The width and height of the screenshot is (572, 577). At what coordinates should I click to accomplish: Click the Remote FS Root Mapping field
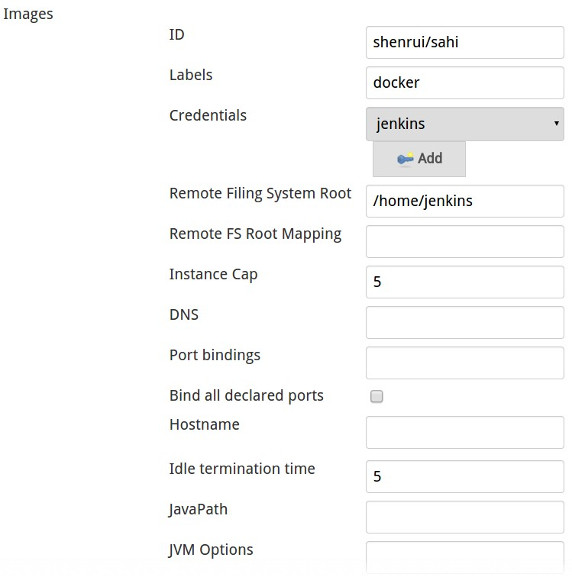click(x=465, y=241)
